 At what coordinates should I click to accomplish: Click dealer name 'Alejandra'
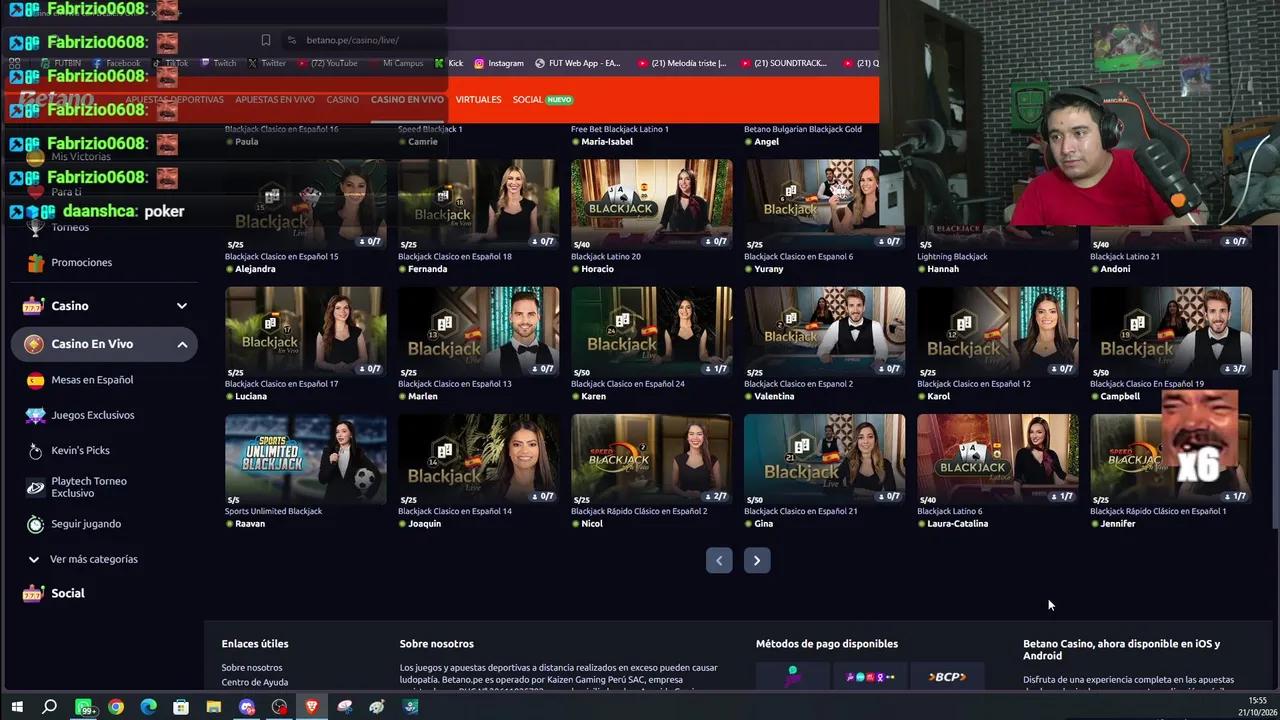coord(255,270)
